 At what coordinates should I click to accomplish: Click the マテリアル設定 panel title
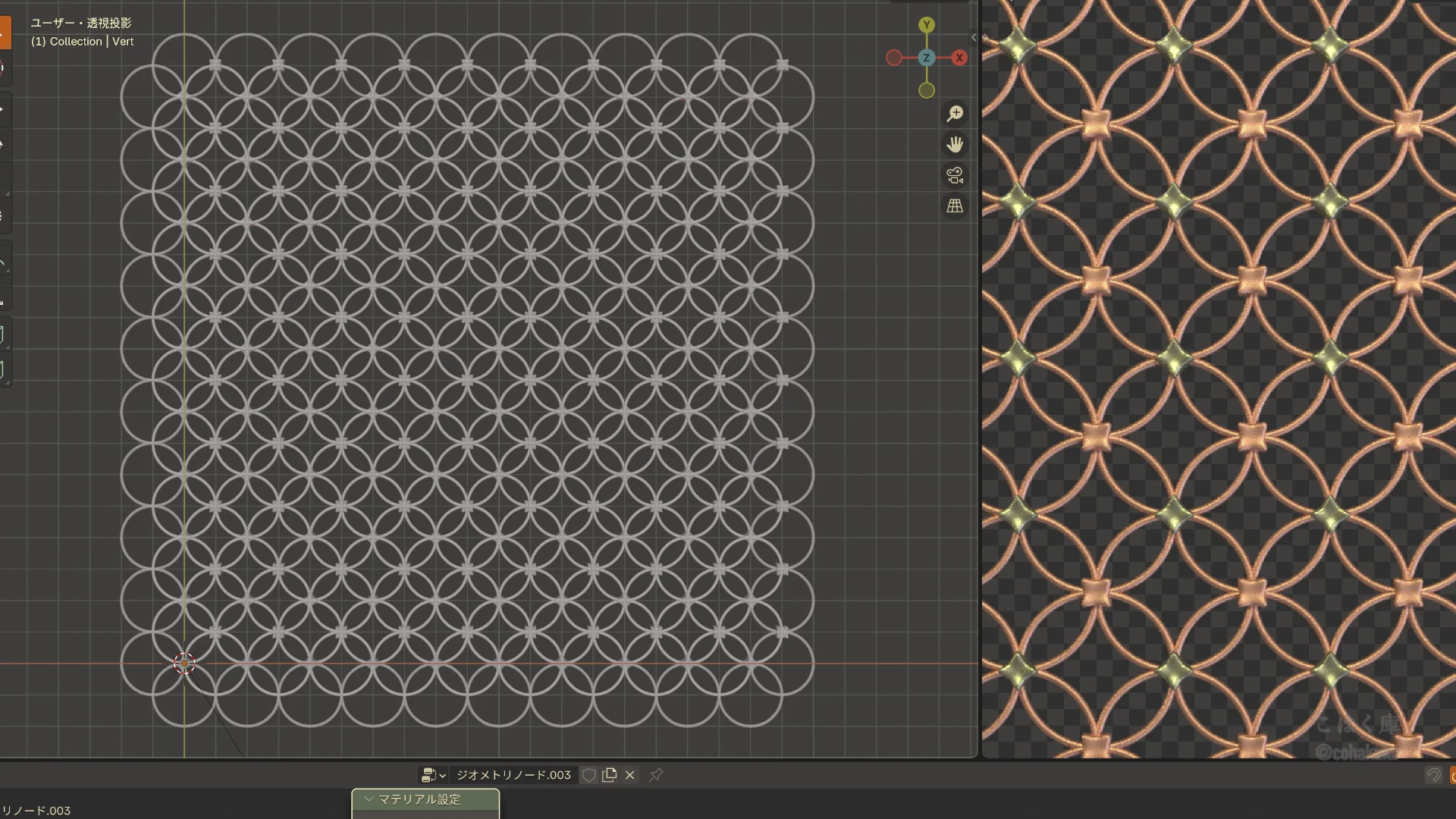pyautogui.click(x=419, y=799)
